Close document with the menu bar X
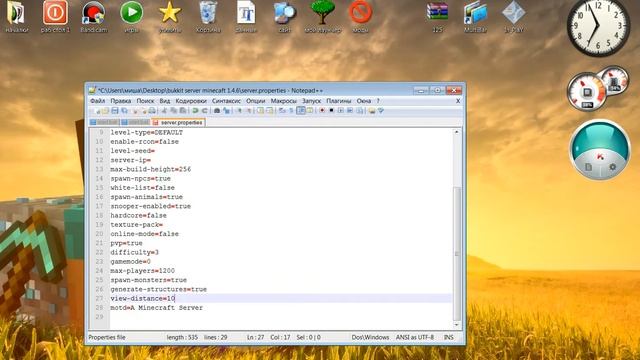Image resolution: width=640 pixels, height=360 pixels. tap(458, 101)
